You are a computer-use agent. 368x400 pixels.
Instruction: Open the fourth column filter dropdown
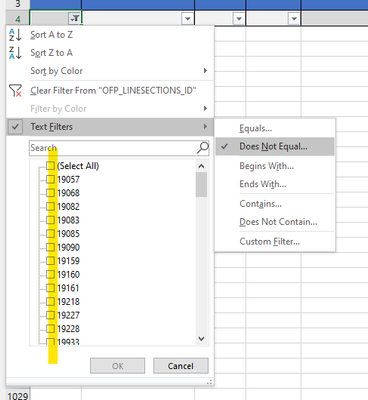(294, 19)
